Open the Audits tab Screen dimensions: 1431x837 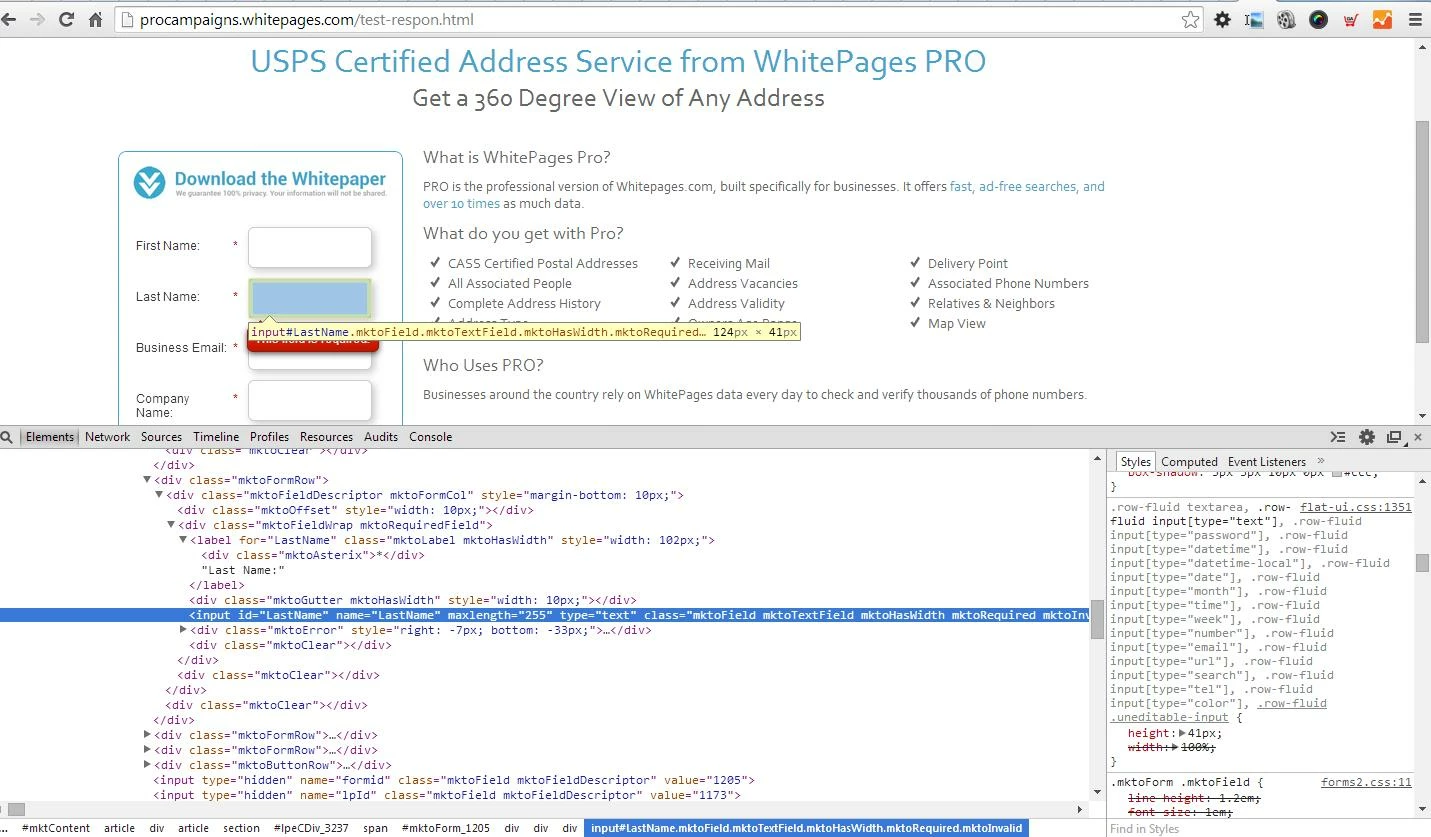[381, 437]
